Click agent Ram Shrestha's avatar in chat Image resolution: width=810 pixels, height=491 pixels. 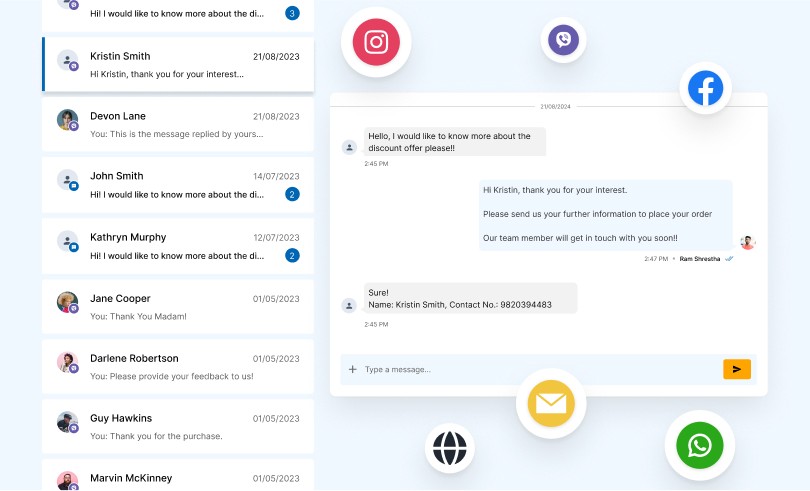click(x=747, y=242)
